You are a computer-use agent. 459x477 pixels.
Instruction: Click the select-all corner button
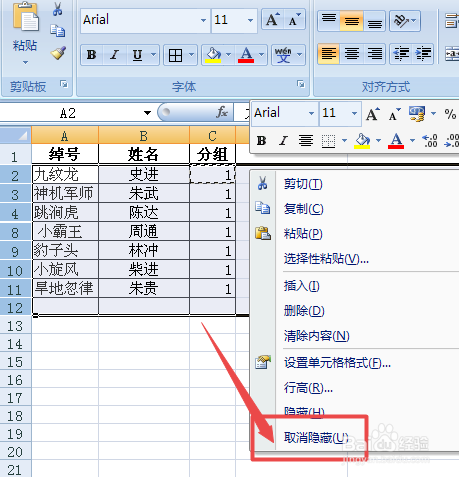tap(16, 135)
